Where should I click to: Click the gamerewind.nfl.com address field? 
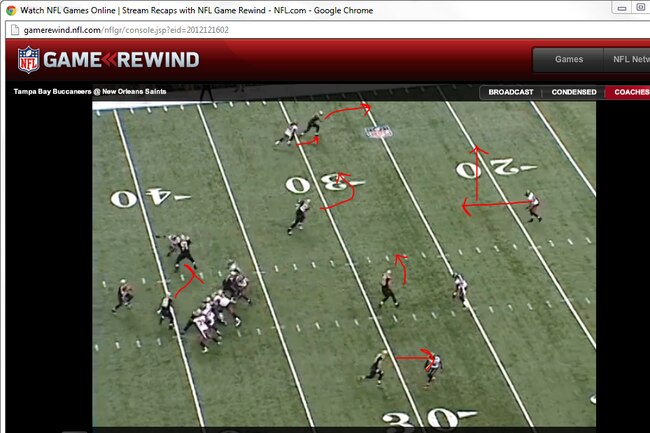pos(327,30)
